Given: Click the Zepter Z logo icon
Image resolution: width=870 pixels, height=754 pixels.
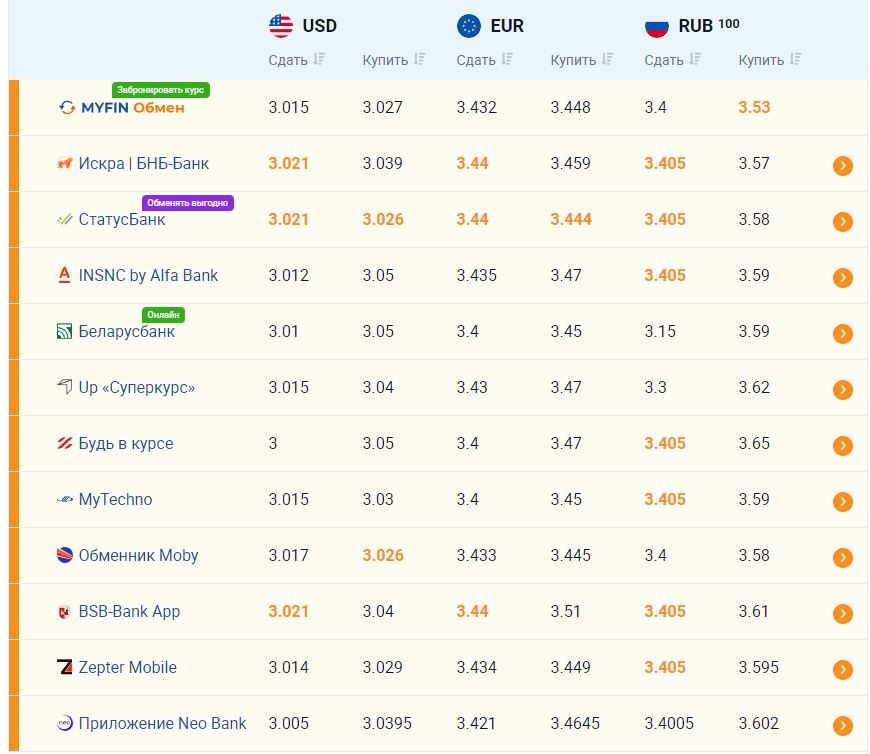Looking at the screenshot, I should [x=65, y=667].
